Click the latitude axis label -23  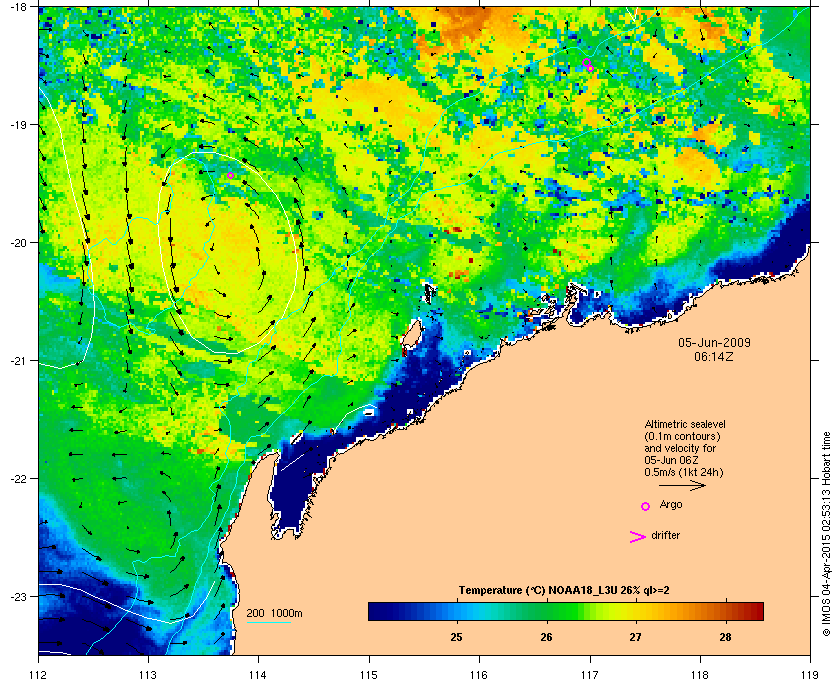(x=20, y=596)
